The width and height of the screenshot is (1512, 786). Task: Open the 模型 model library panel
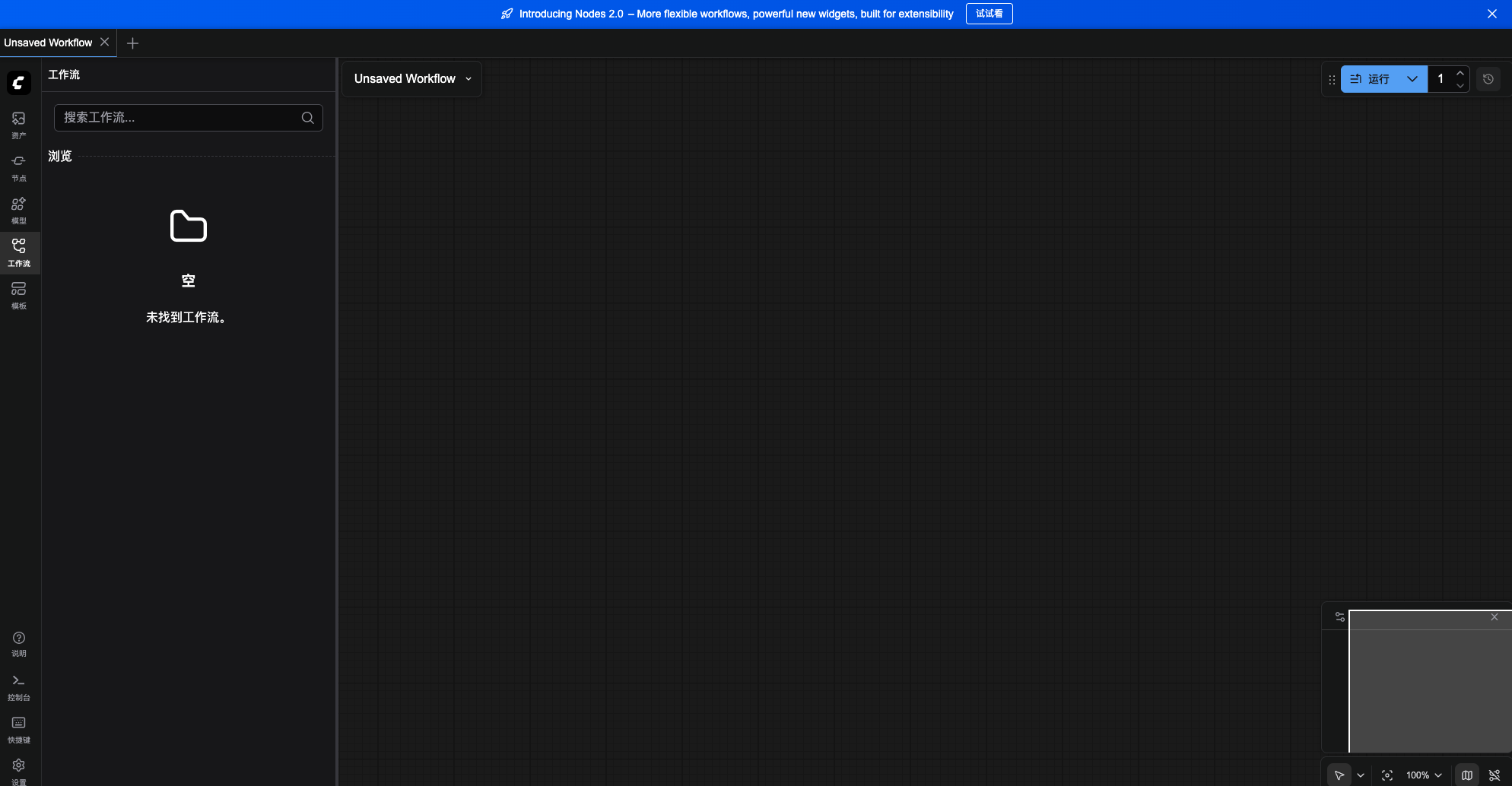(19, 210)
